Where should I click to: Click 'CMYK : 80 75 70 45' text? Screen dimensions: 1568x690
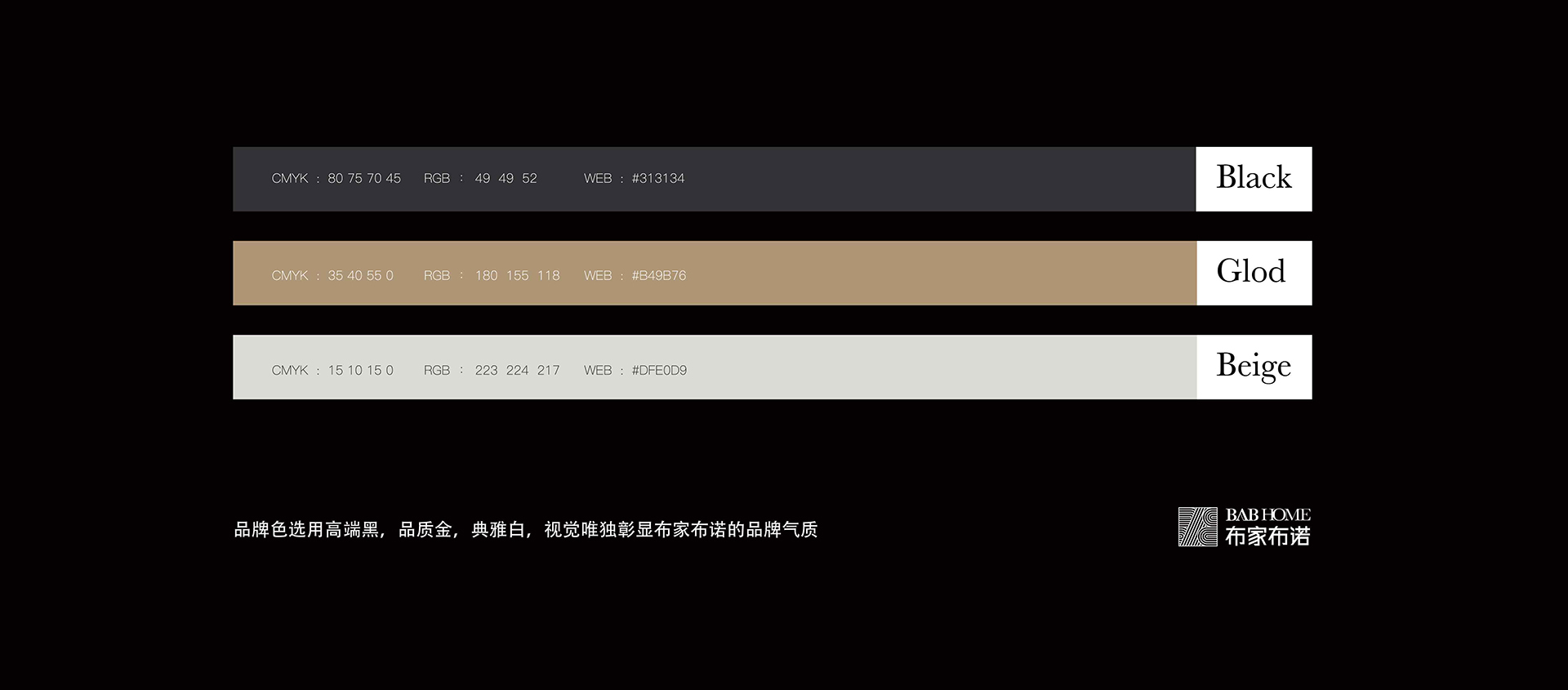tap(336, 178)
